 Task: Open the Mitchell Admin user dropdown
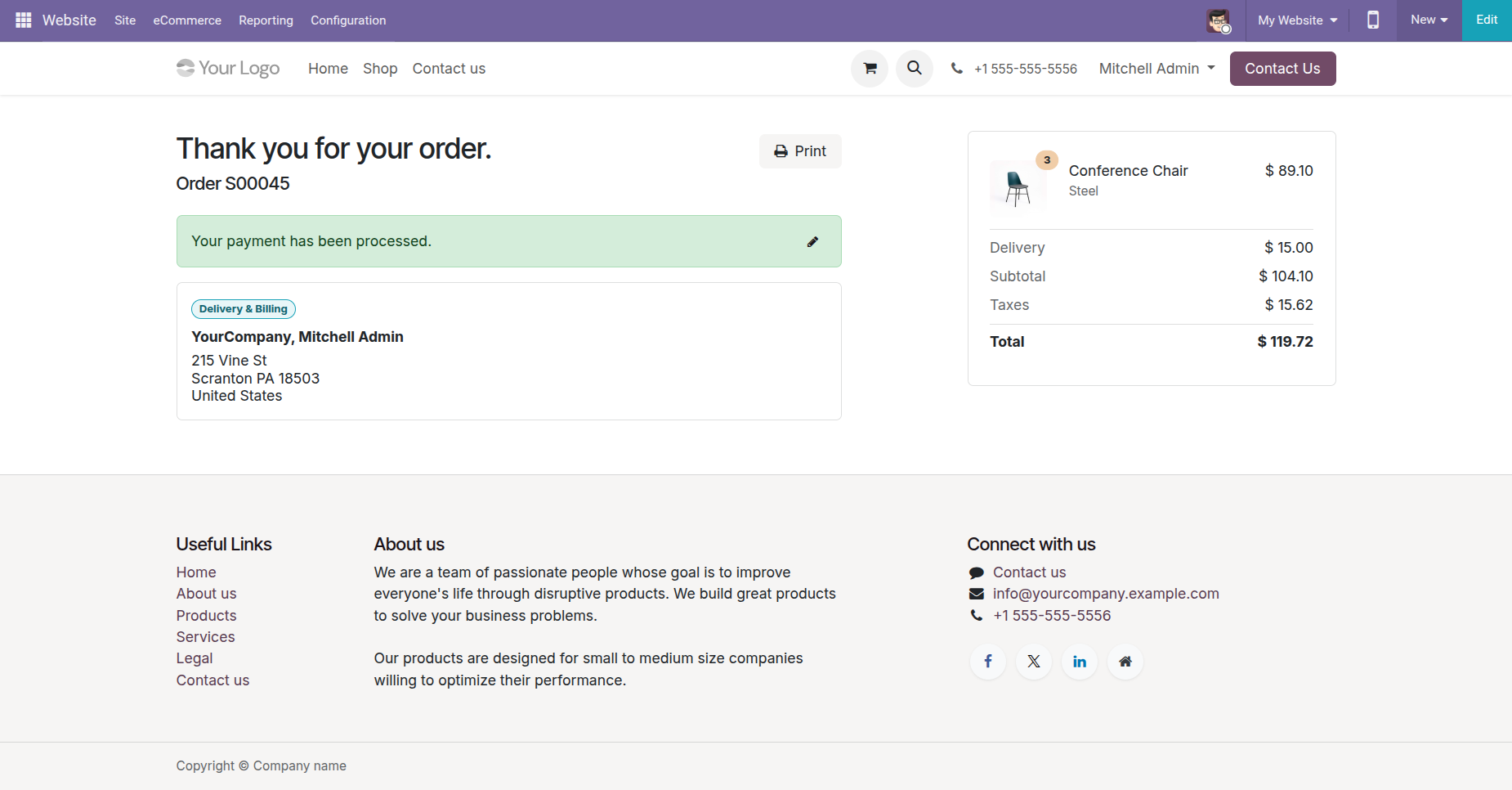pyautogui.click(x=1156, y=69)
